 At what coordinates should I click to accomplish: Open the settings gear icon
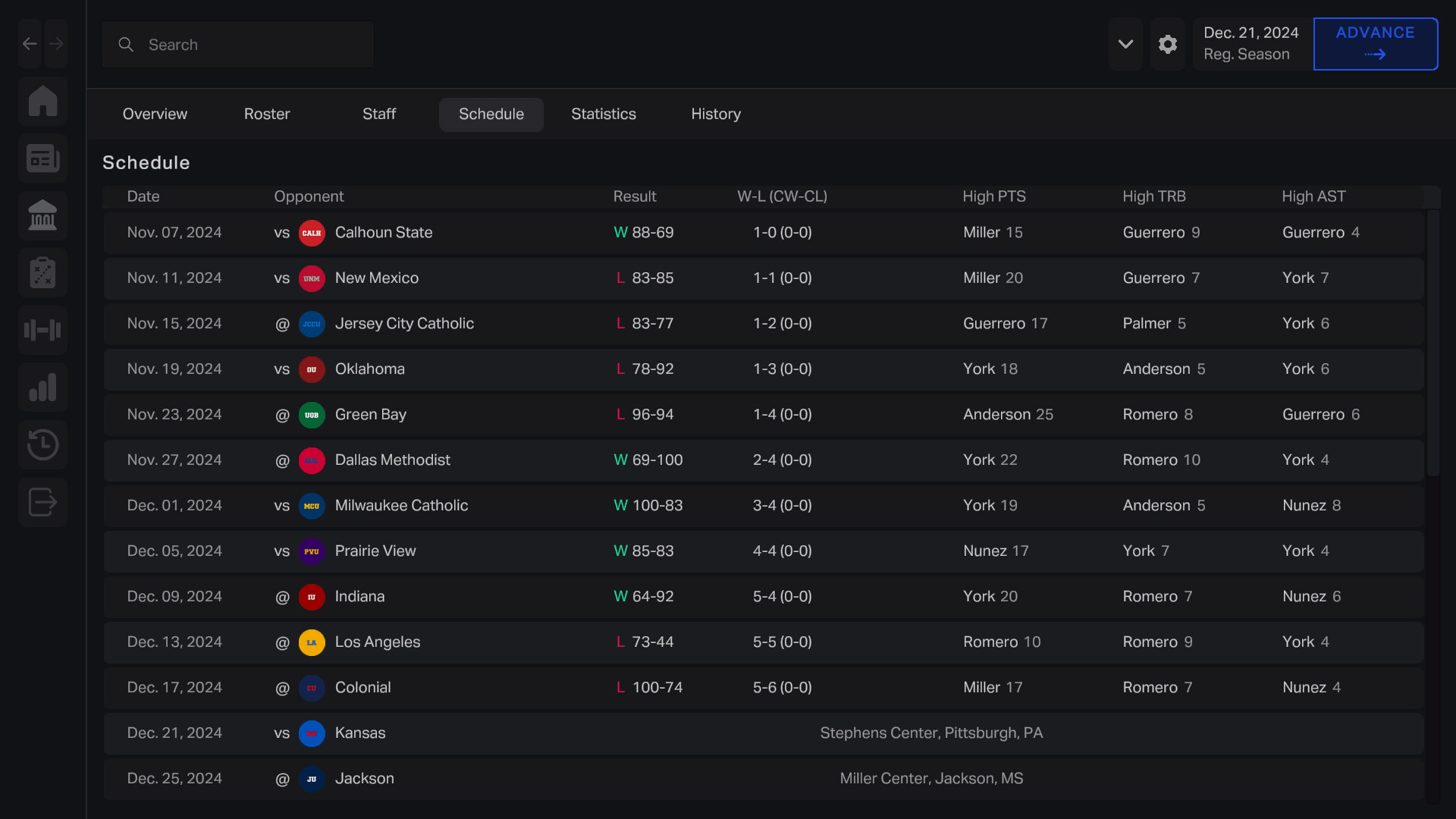1168,45
